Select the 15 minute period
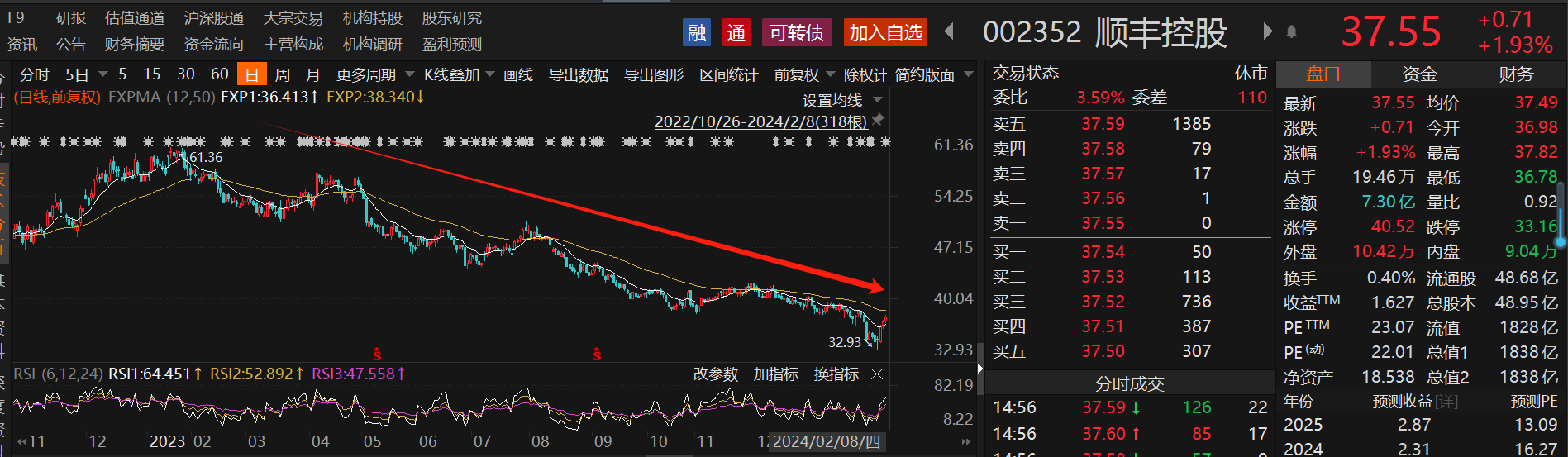 pos(152,74)
